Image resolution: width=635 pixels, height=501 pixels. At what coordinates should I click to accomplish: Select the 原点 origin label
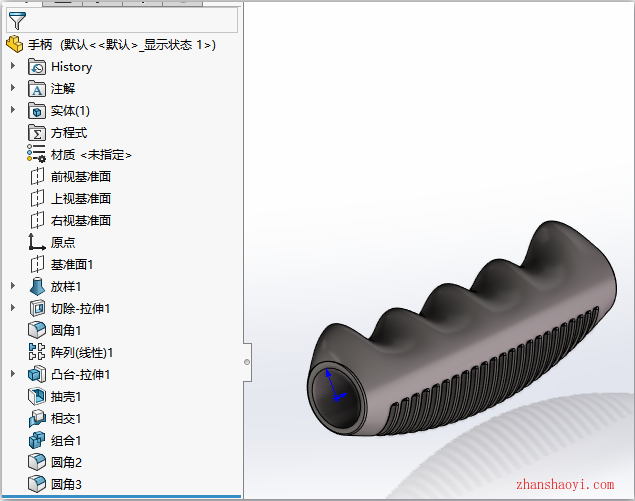pos(63,242)
